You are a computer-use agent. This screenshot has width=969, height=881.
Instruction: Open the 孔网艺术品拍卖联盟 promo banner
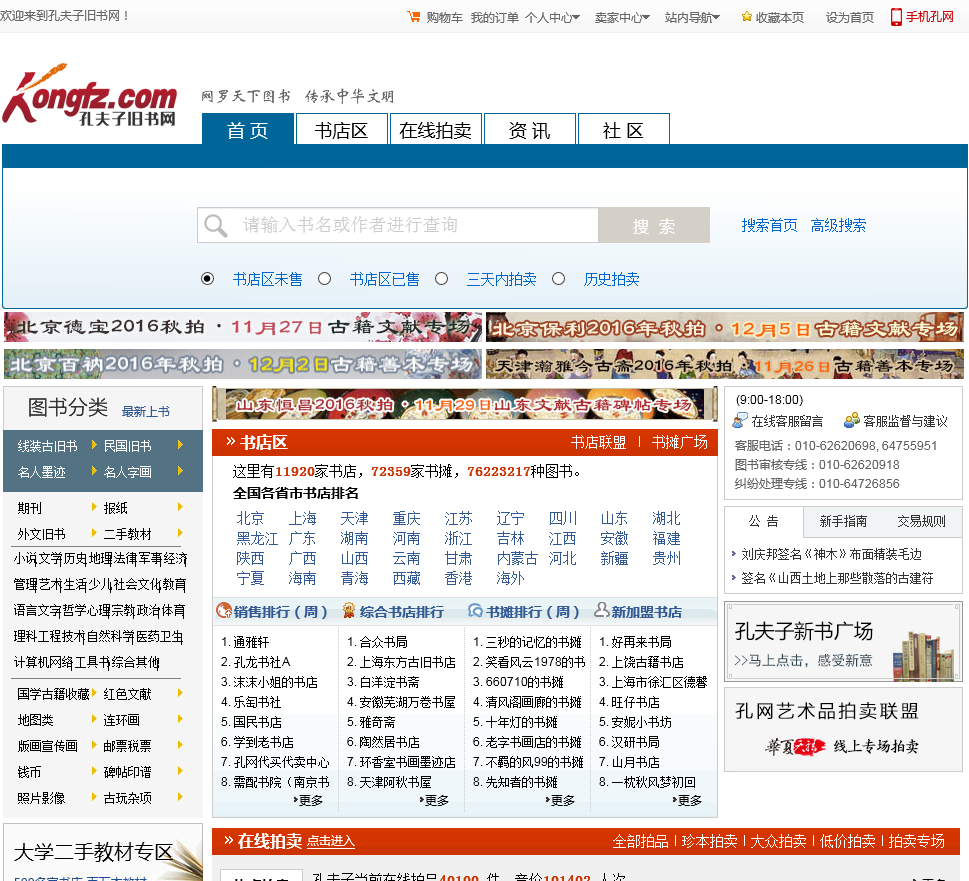click(x=843, y=730)
